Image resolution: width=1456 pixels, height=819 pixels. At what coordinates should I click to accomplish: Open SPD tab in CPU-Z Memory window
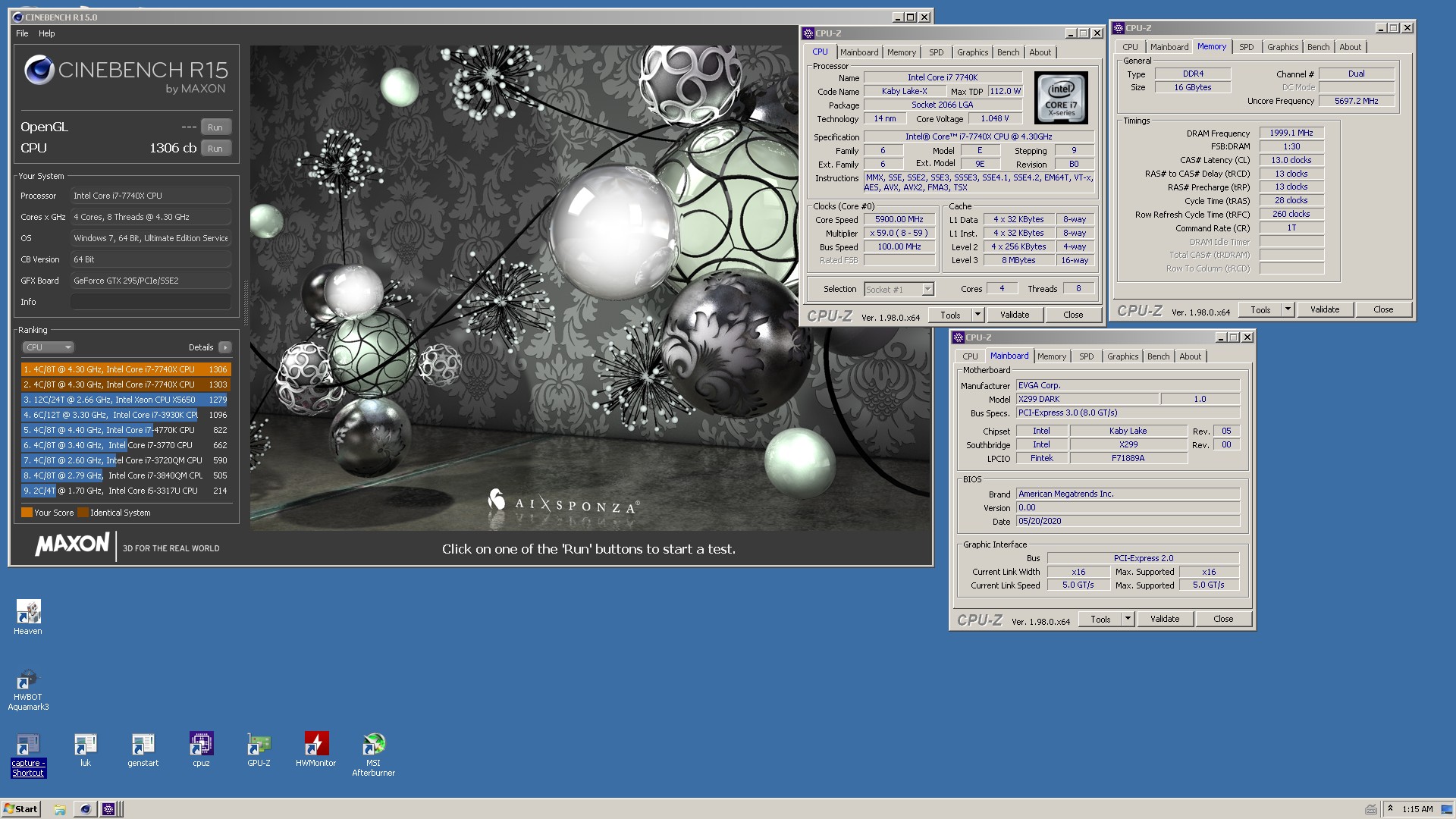(x=1247, y=47)
